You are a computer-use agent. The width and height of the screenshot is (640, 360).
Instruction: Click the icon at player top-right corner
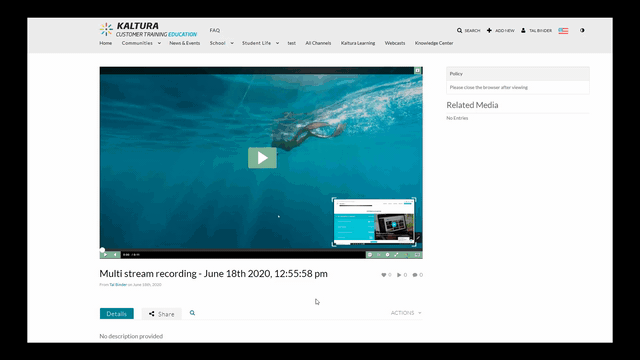[x=418, y=71]
